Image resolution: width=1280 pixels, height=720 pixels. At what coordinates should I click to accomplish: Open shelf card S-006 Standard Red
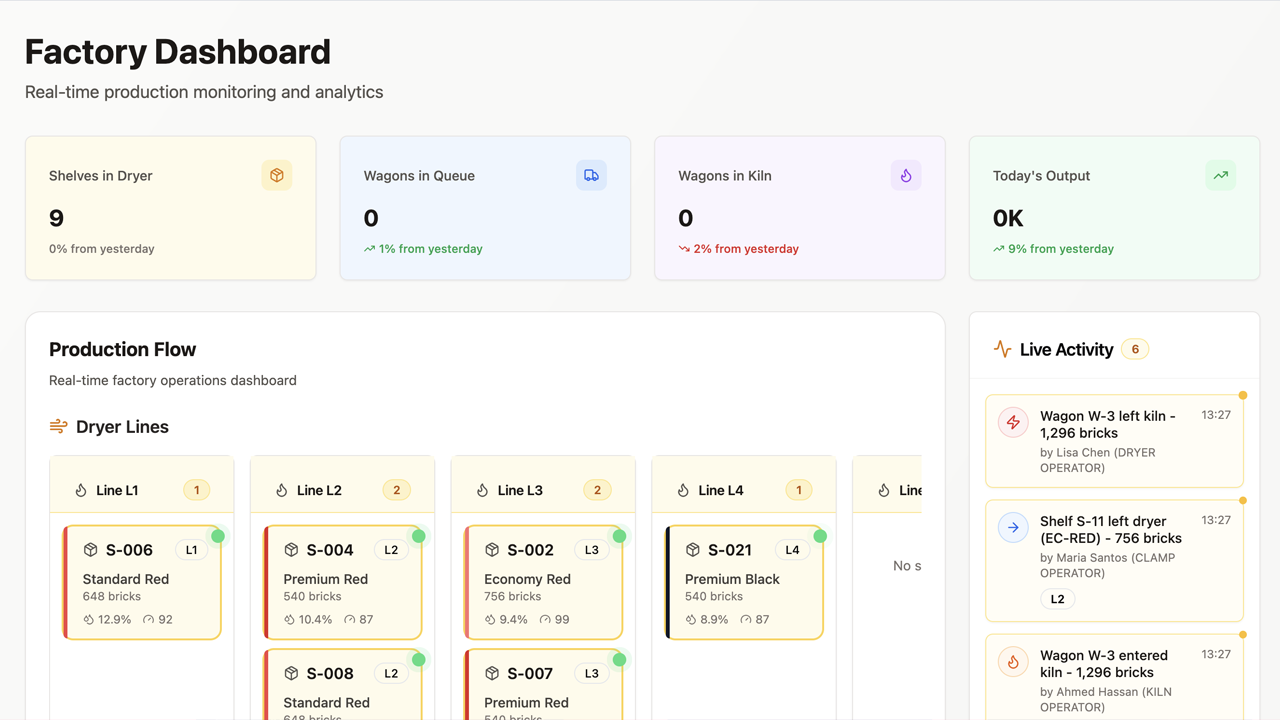tap(142, 582)
